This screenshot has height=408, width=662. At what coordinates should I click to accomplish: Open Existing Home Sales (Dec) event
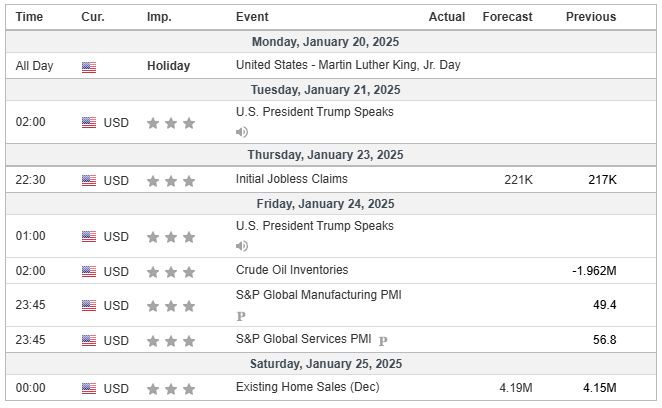pos(308,387)
